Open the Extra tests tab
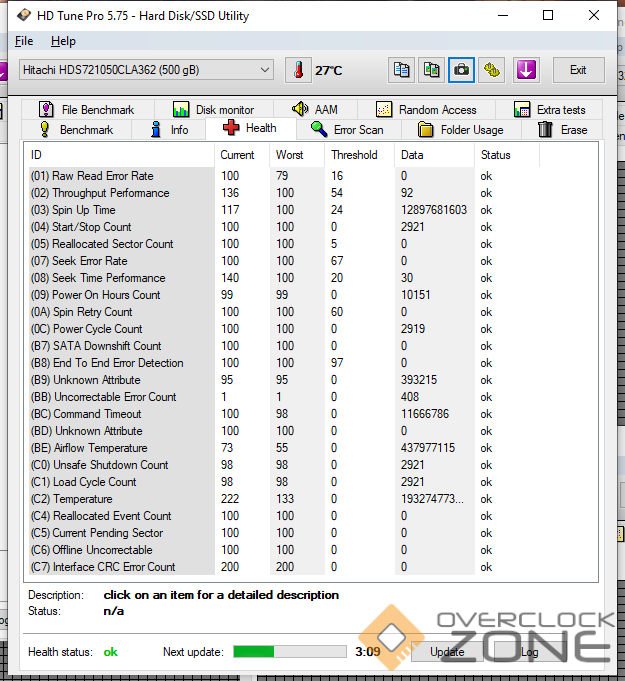The width and height of the screenshot is (625, 681). [549, 109]
